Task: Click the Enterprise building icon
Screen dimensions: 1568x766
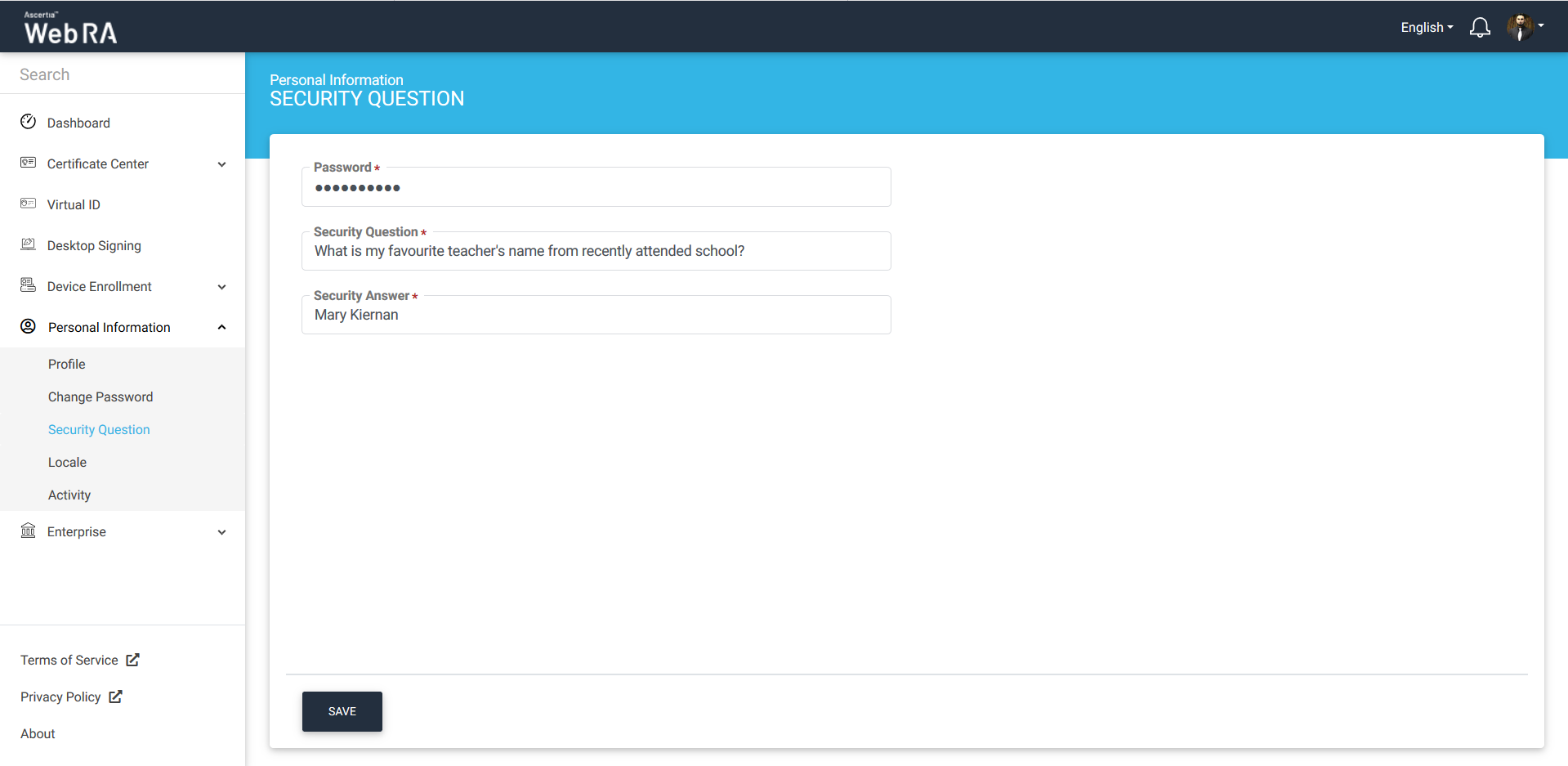Action: [x=28, y=531]
